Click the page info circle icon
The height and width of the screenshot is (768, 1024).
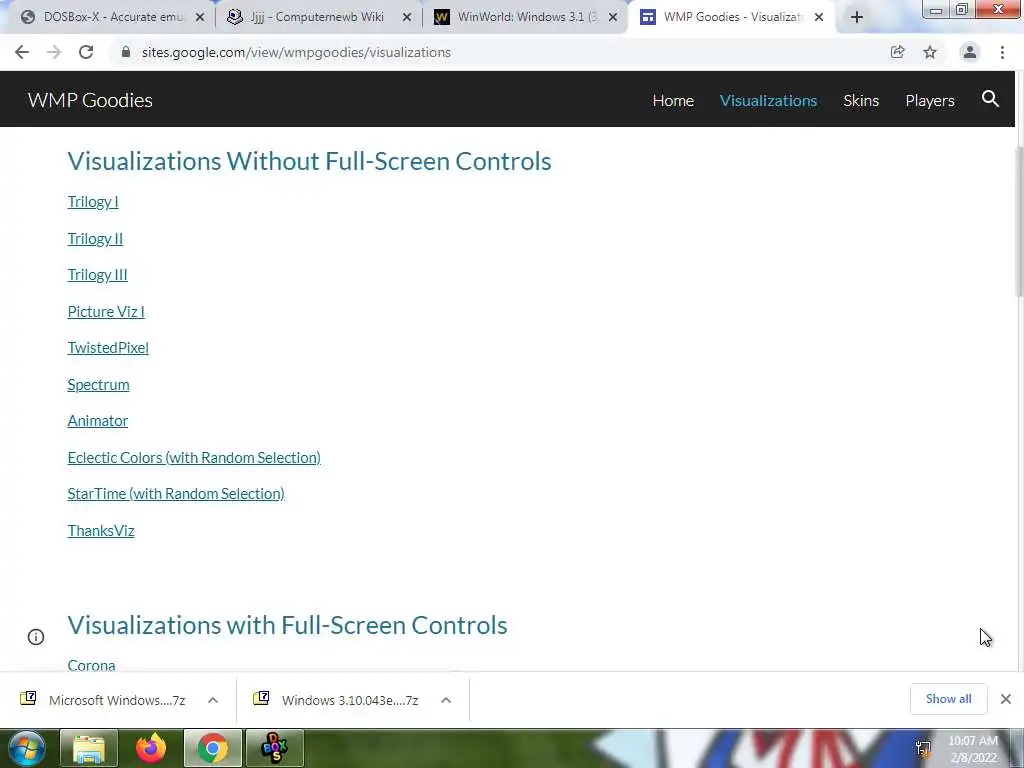point(36,637)
